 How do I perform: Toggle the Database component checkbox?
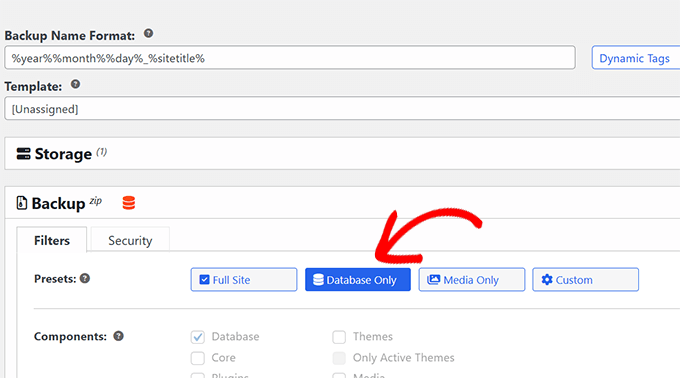point(198,337)
